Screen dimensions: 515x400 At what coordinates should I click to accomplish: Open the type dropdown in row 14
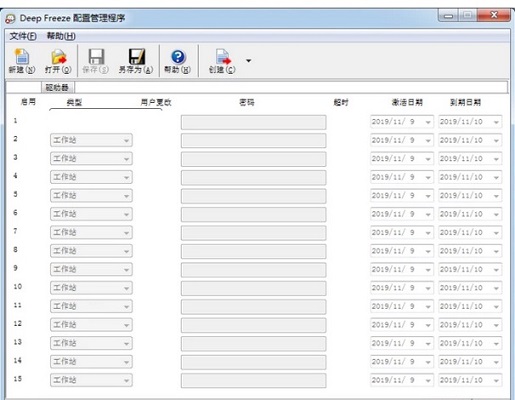coord(91,362)
